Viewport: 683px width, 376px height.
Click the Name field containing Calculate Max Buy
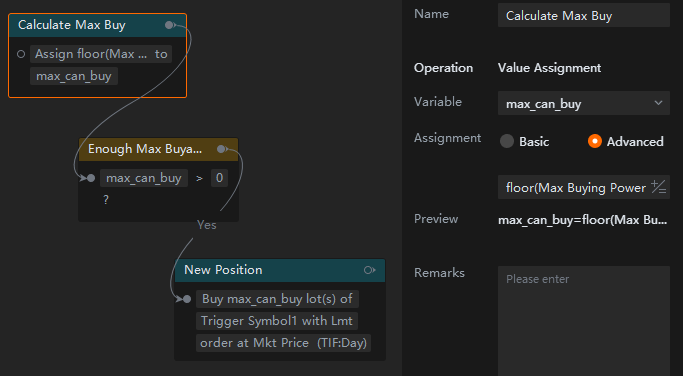coord(584,16)
